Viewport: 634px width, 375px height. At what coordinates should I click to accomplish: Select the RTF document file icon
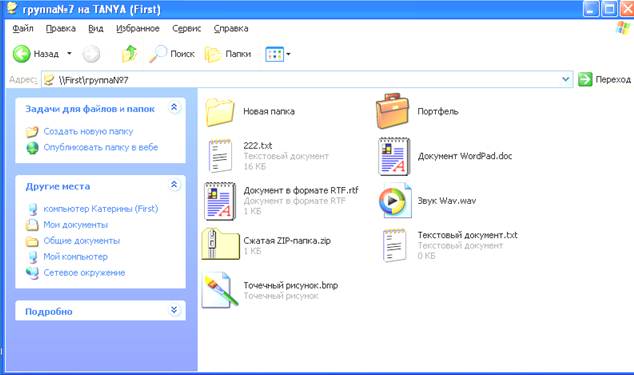tap(220, 201)
